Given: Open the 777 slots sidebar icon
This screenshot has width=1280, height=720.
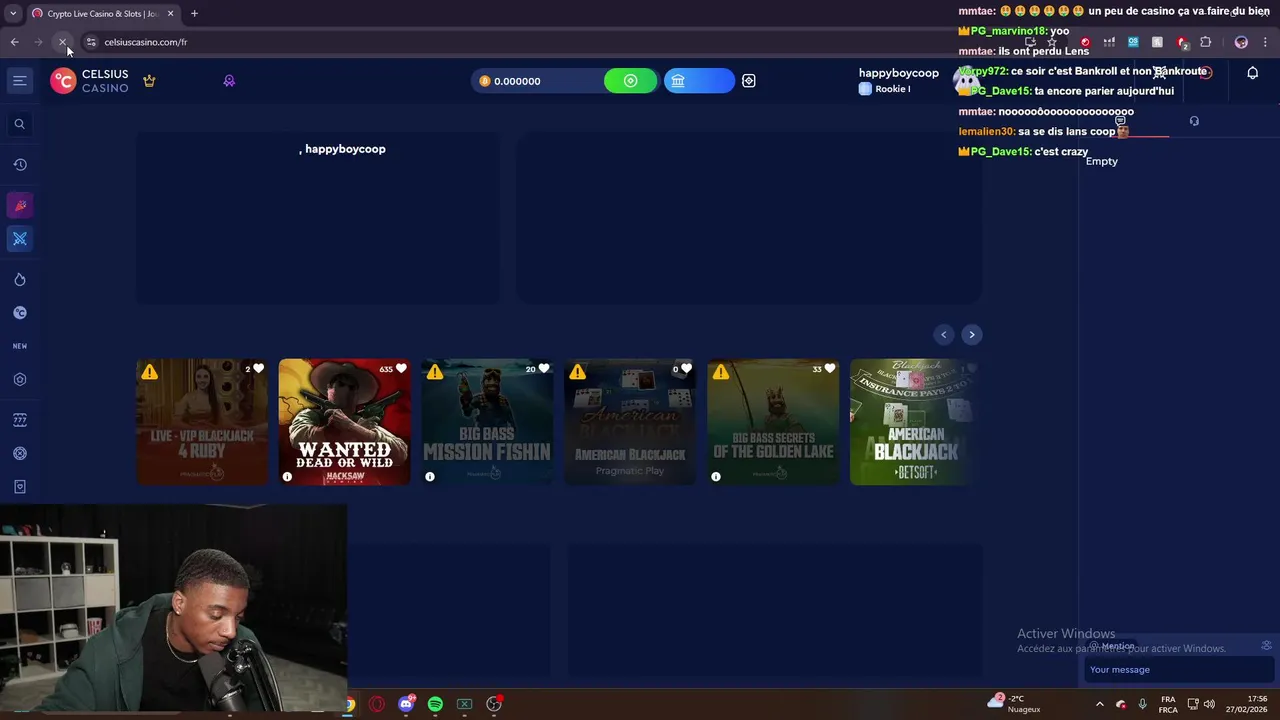Looking at the screenshot, I should [x=19, y=420].
